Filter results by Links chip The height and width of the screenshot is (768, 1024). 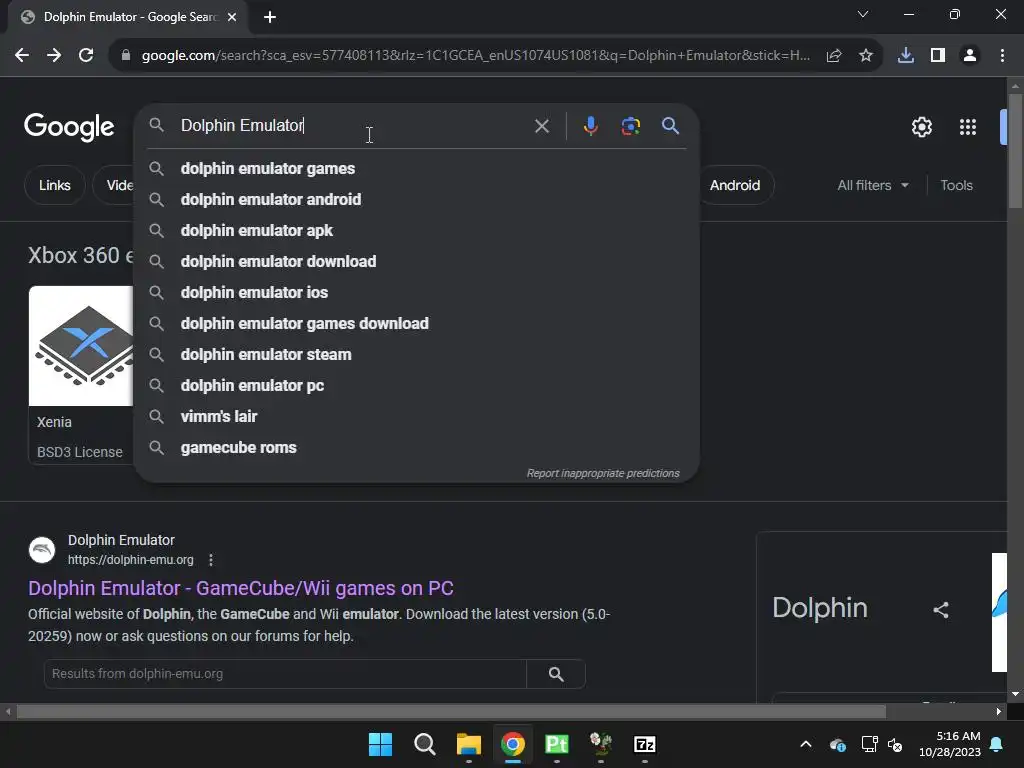[x=55, y=185]
